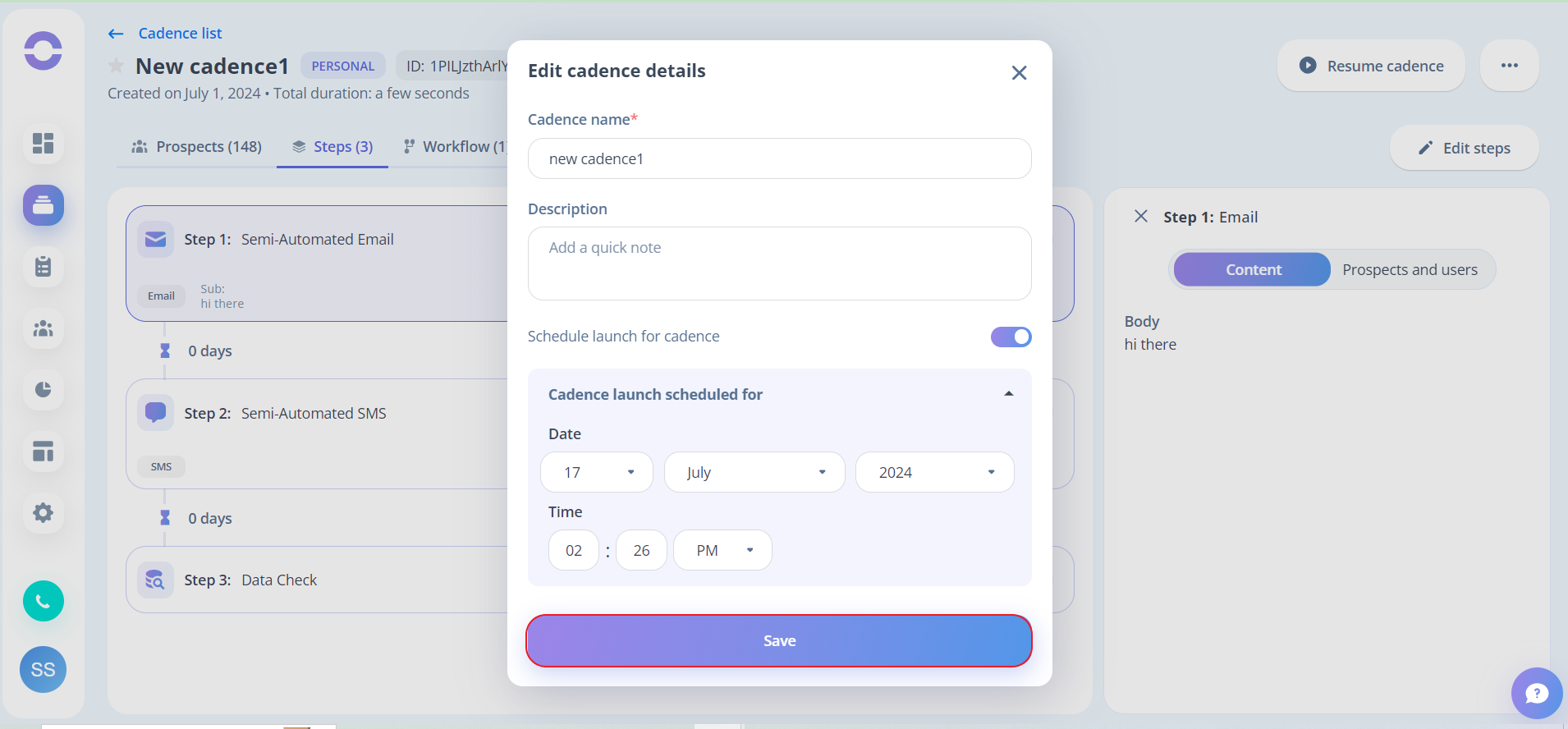The width and height of the screenshot is (1568, 729).
Task: Open the prospects people icon in sidebar
Action: [x=43, y=328]
